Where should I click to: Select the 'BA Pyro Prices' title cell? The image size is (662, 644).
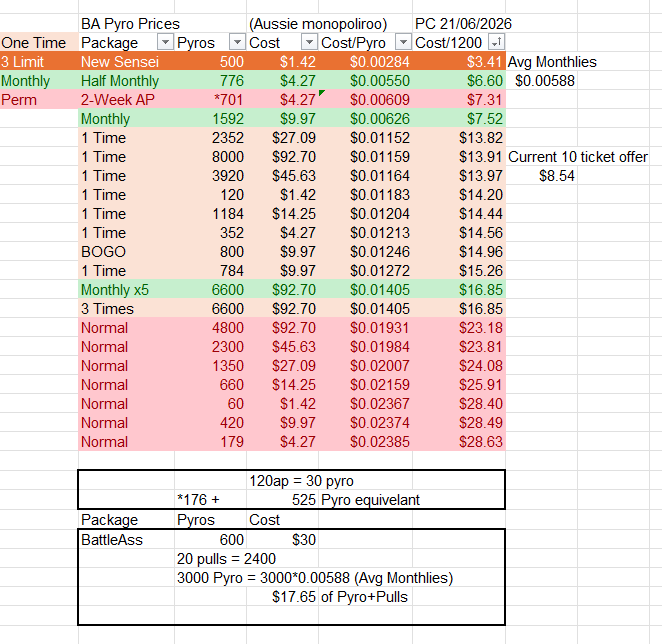pyautogui.click(x=130, y=24)
